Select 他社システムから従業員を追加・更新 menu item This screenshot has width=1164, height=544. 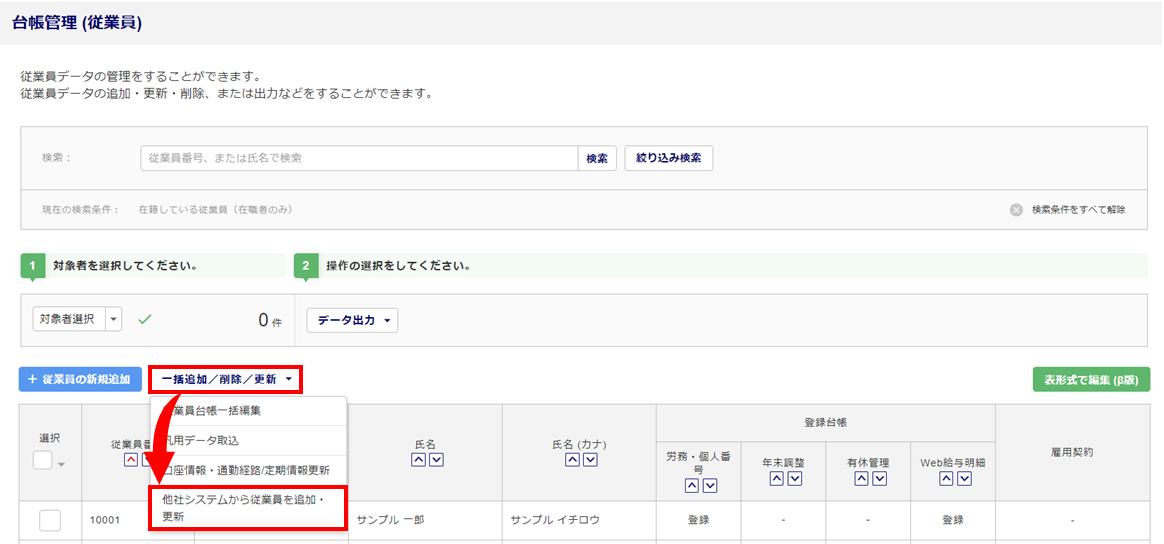[246, 507]
